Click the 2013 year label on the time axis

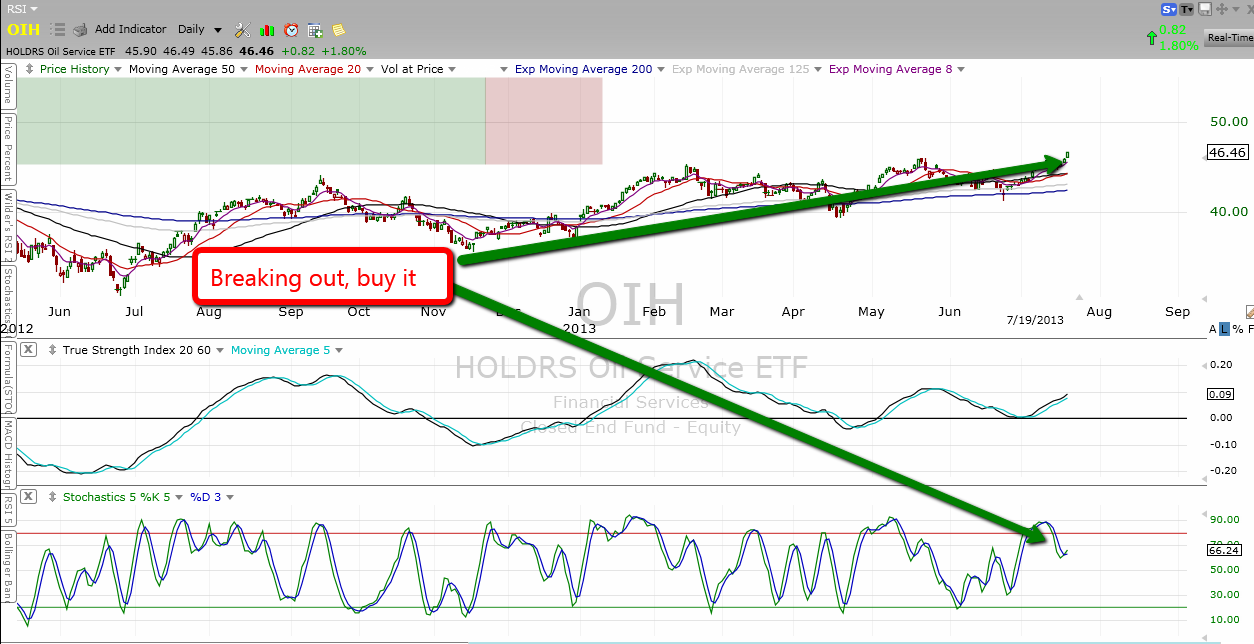[x=580, y=328]
